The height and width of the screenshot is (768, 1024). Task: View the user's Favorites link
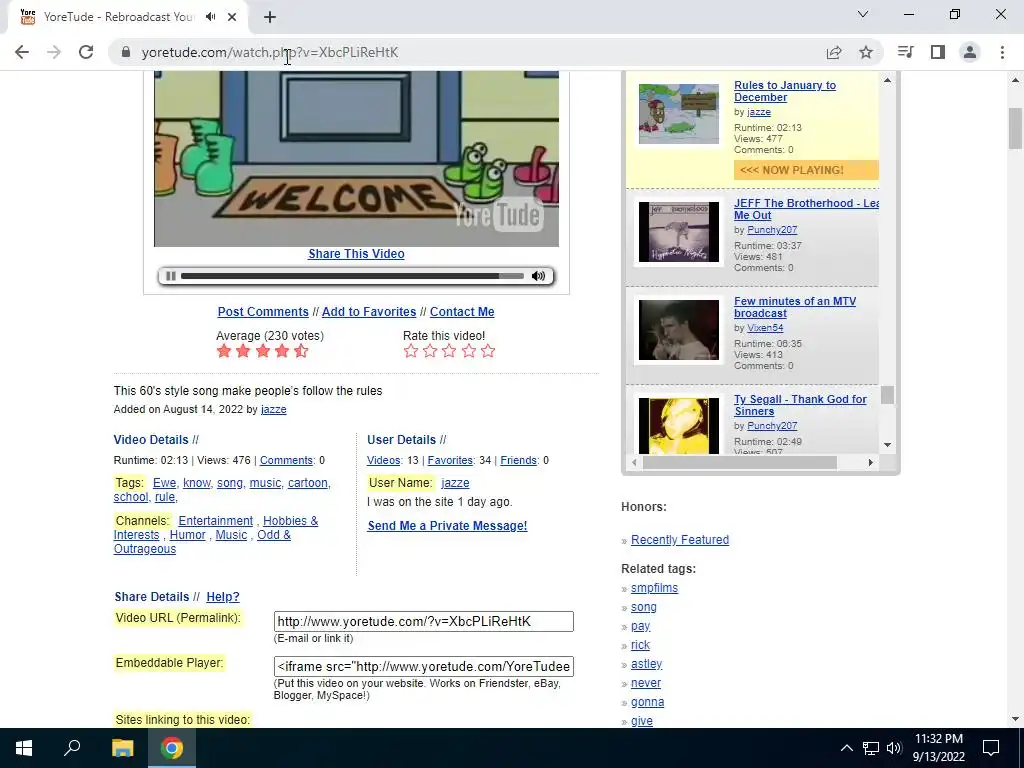click(450, 460)
